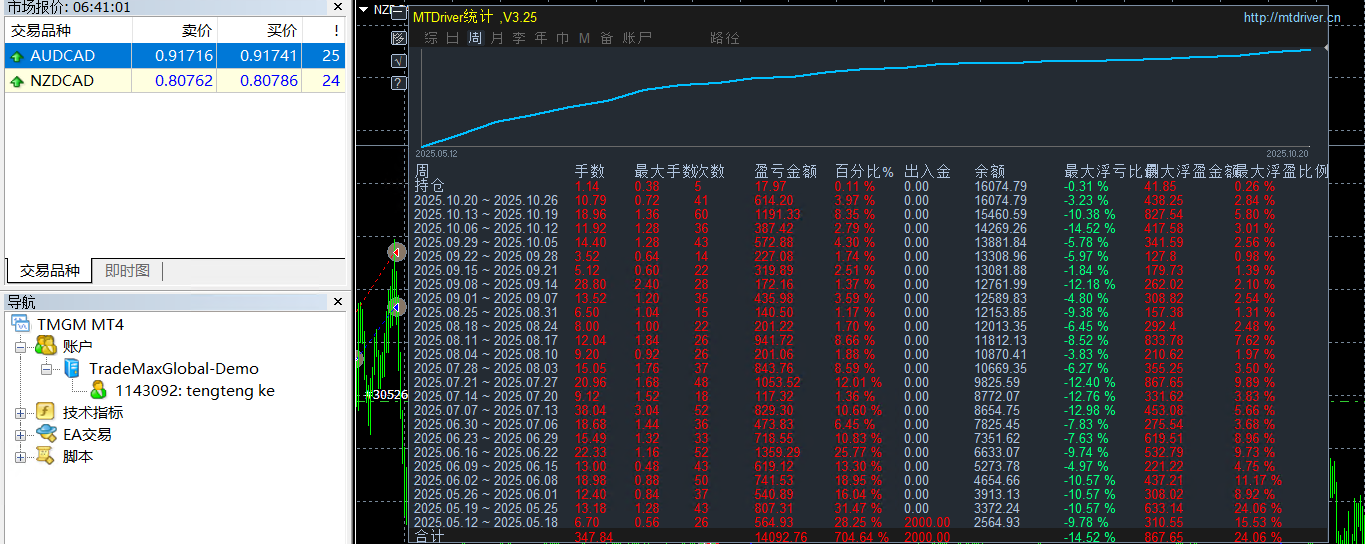Click the 2025.10.20 end date on equity chart
The height and width of the screenshot is (544, 1365).
(1287, 153)
